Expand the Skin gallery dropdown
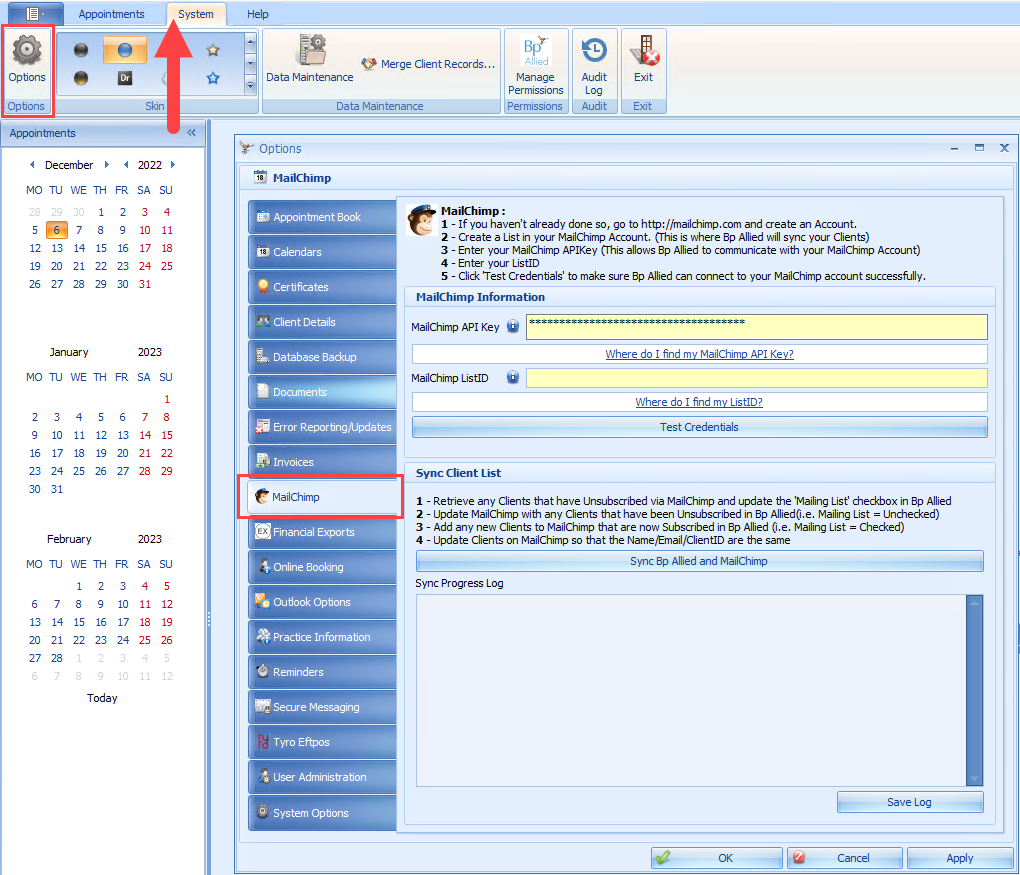 coord(250,85)
